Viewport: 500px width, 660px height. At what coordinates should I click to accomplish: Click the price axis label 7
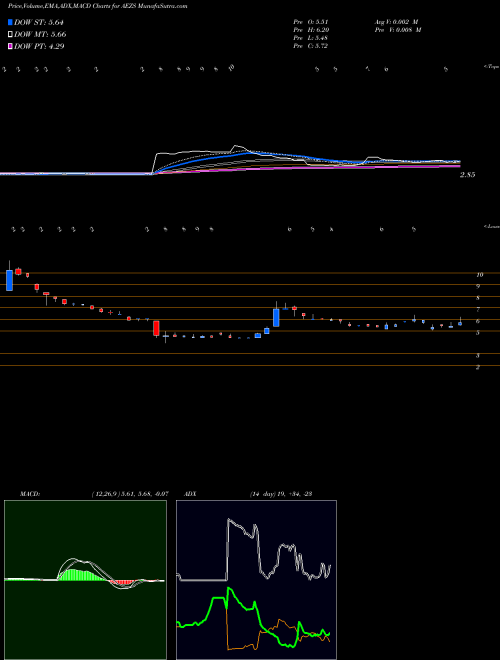[x=478, y=309]
